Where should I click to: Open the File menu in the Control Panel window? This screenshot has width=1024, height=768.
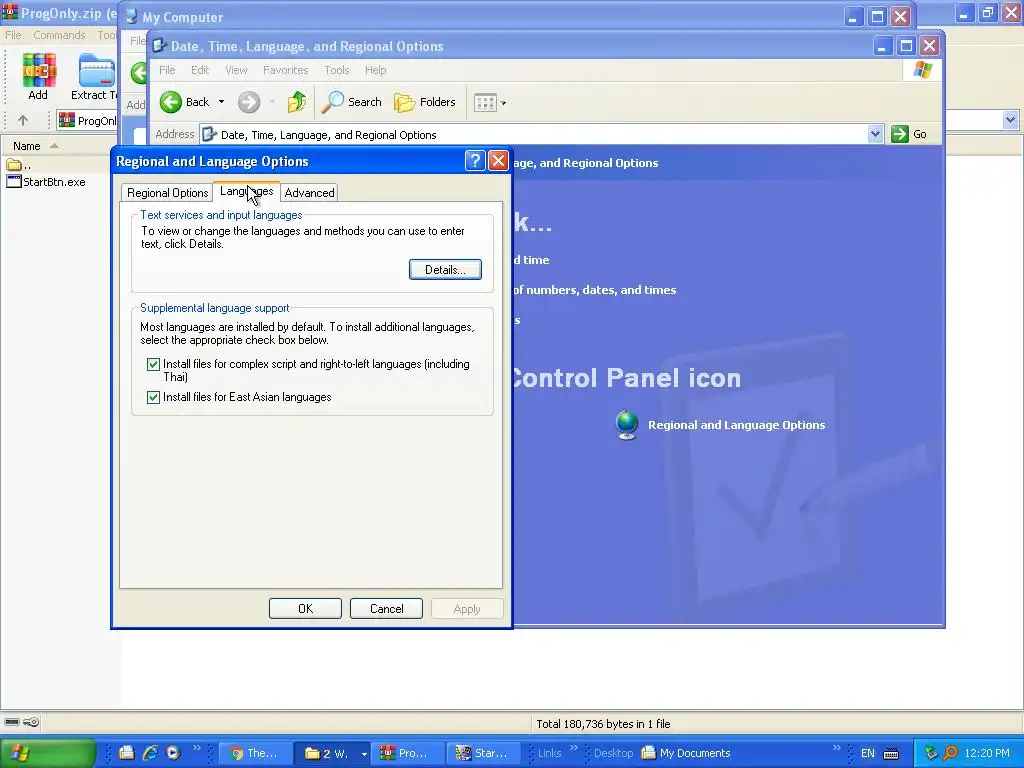[167, 70]
